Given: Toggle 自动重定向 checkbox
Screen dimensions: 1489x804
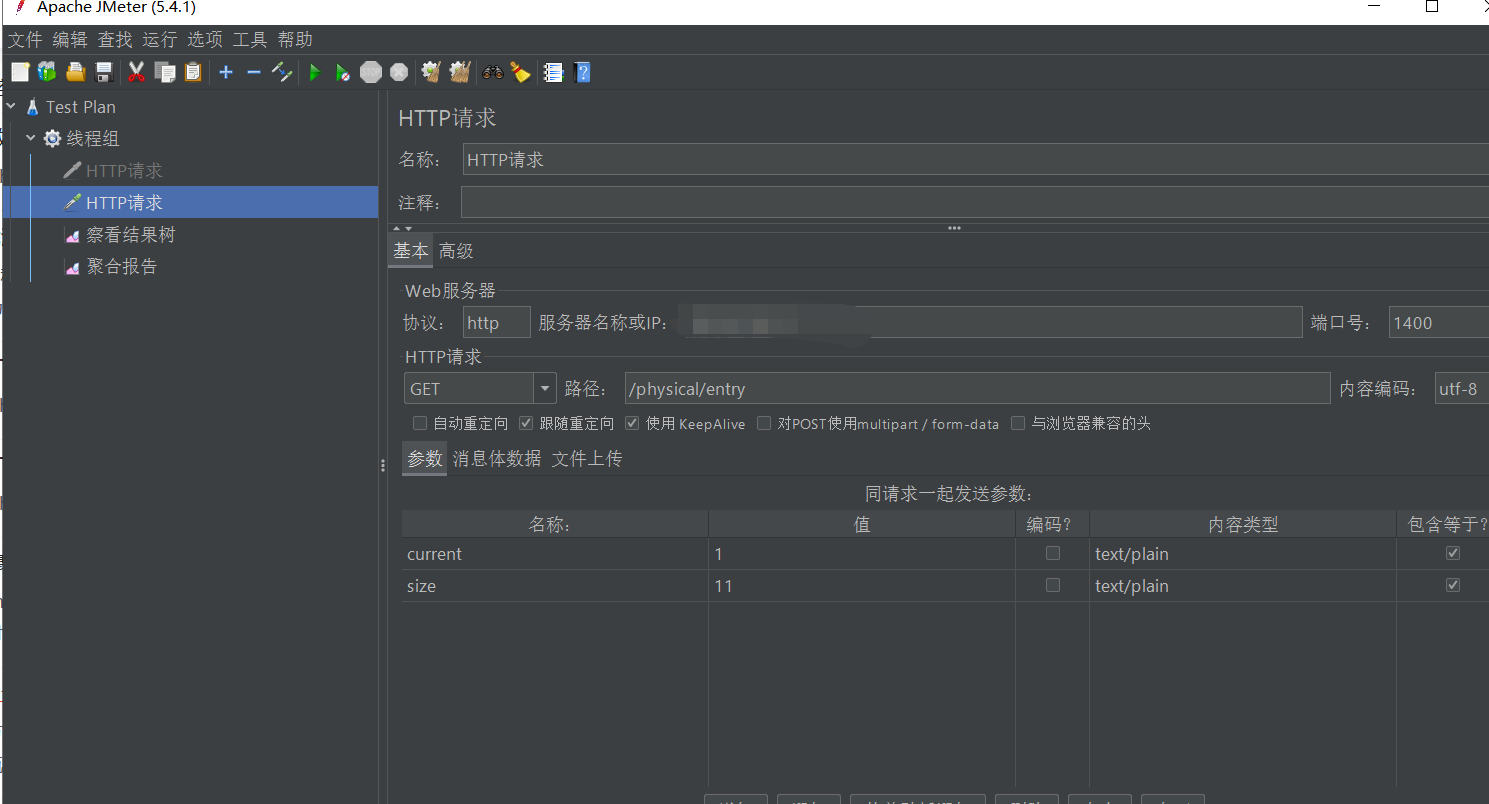Looking at the screenshot, I should pos(420,423).
